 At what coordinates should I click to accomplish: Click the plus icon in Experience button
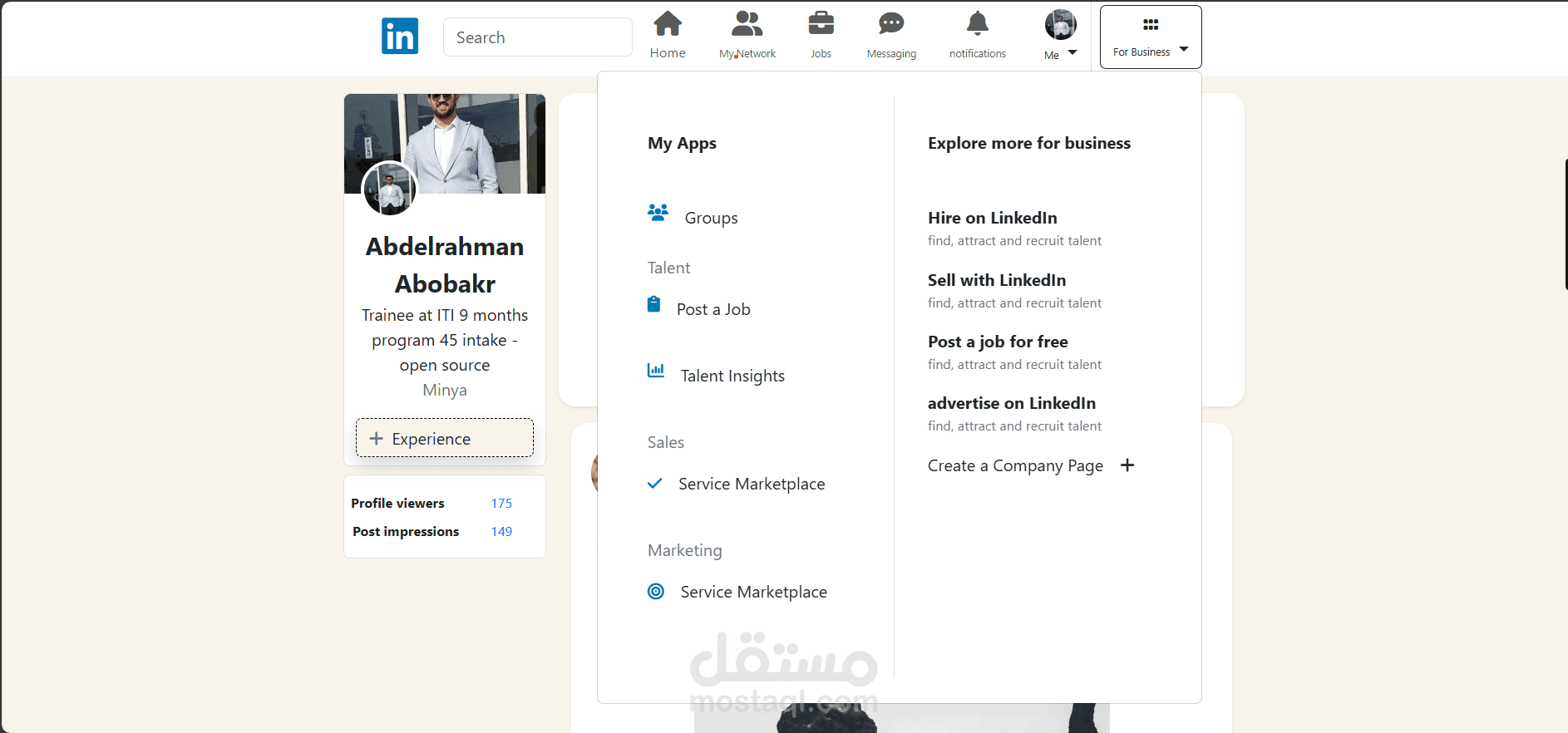[x=377, y=438]
